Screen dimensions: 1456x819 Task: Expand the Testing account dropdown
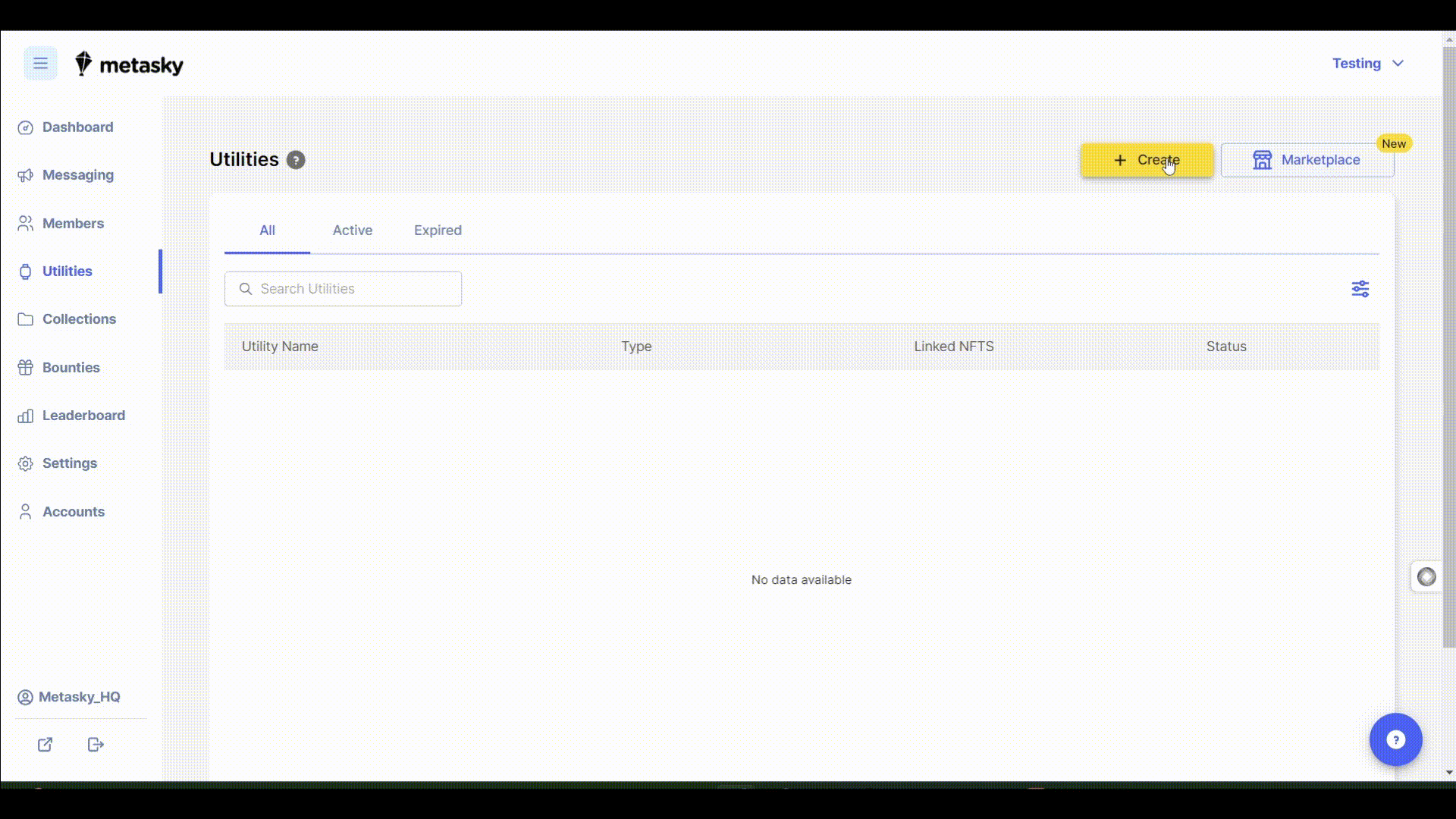click(1368, 64)
